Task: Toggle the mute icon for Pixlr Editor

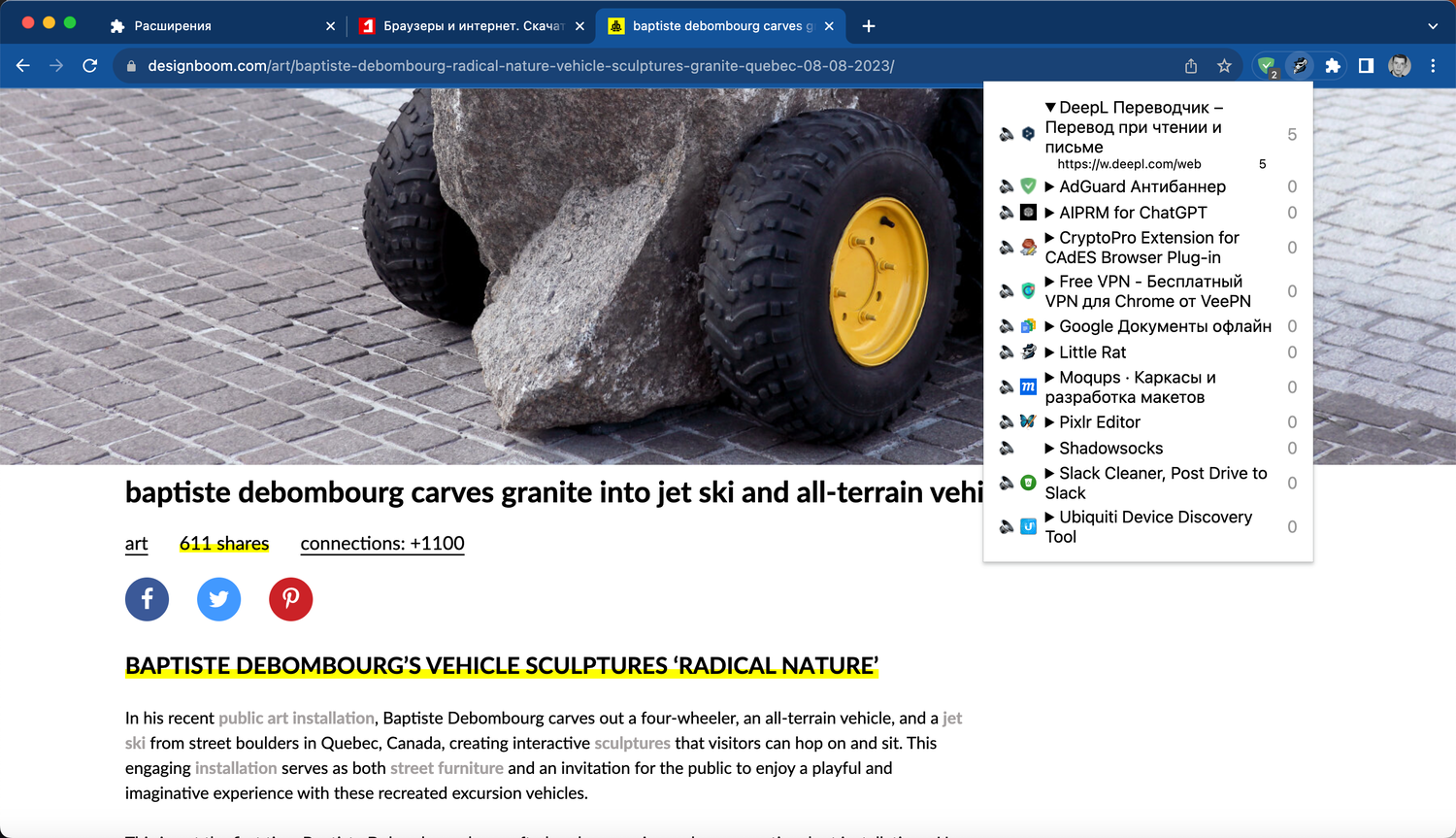Action: (1007, 422)
